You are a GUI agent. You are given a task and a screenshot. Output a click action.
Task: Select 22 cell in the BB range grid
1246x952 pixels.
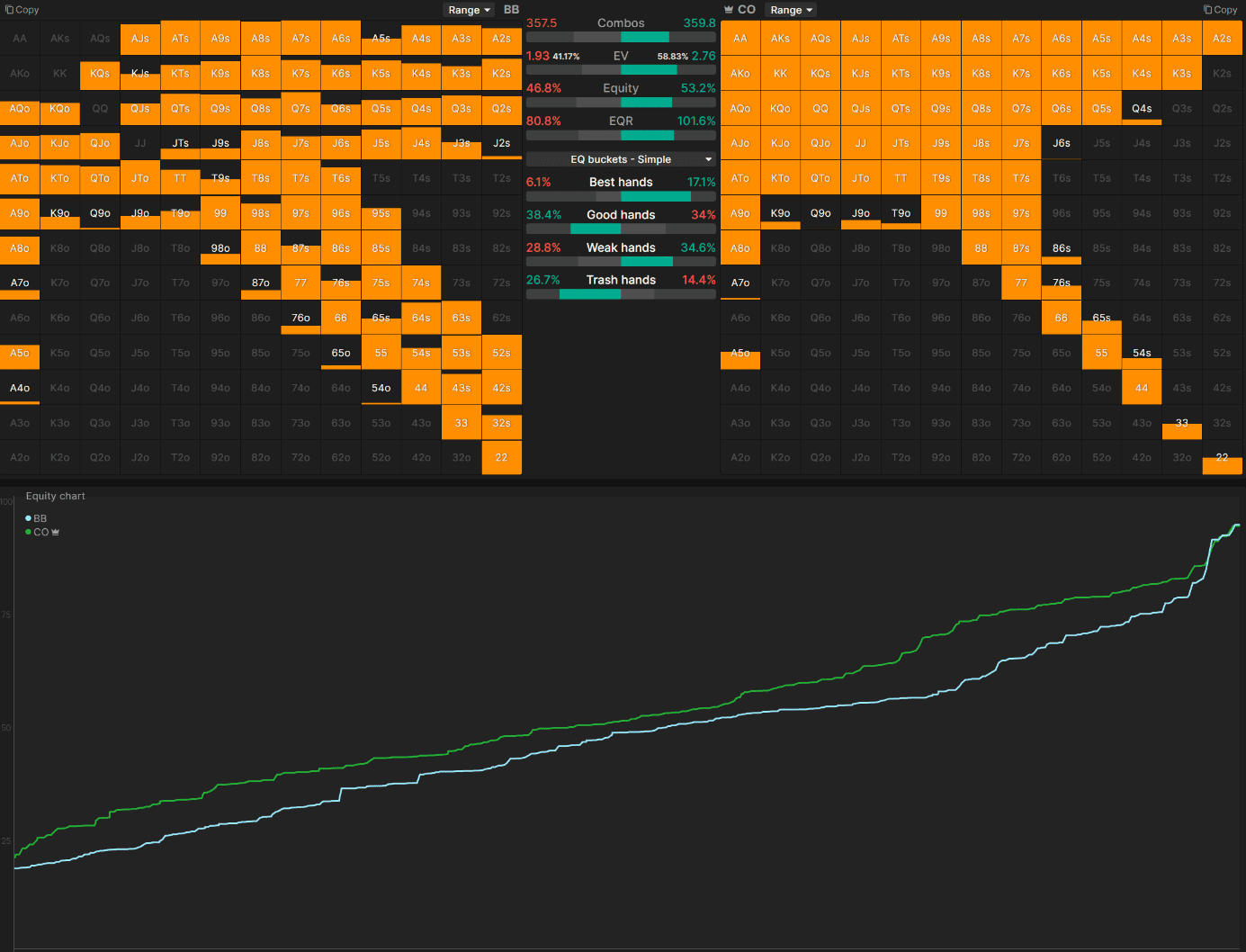point(501,457)
